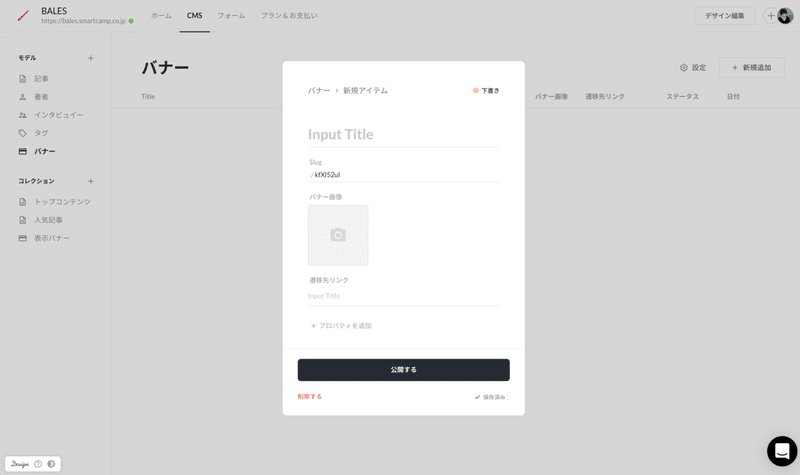Click the Title column header
This screenshot has height=475, width=800.
(x=148, y=96)
